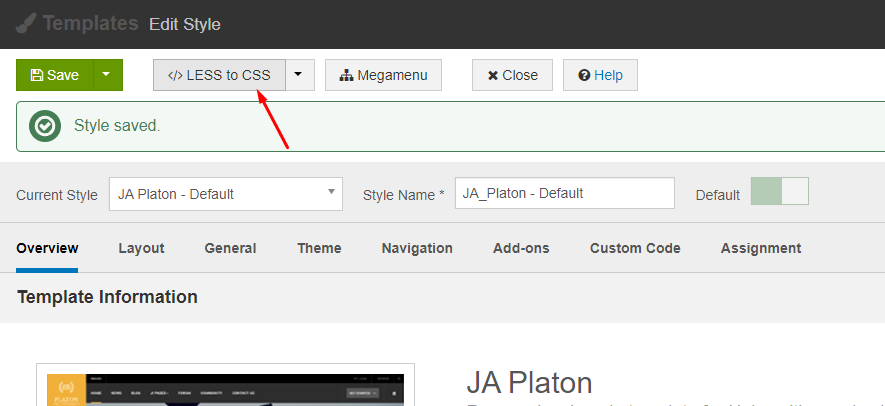Click the floppy disk Save icon

[37, 75]
